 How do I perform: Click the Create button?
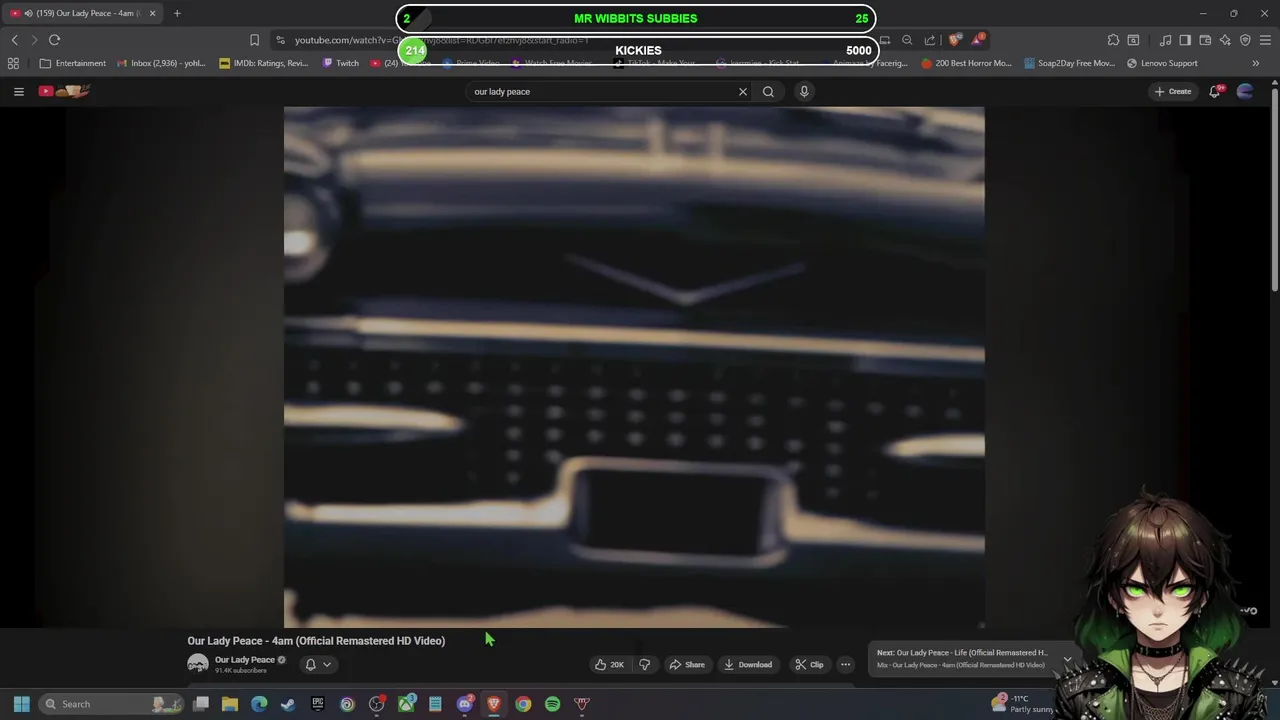coord(1173,91)
